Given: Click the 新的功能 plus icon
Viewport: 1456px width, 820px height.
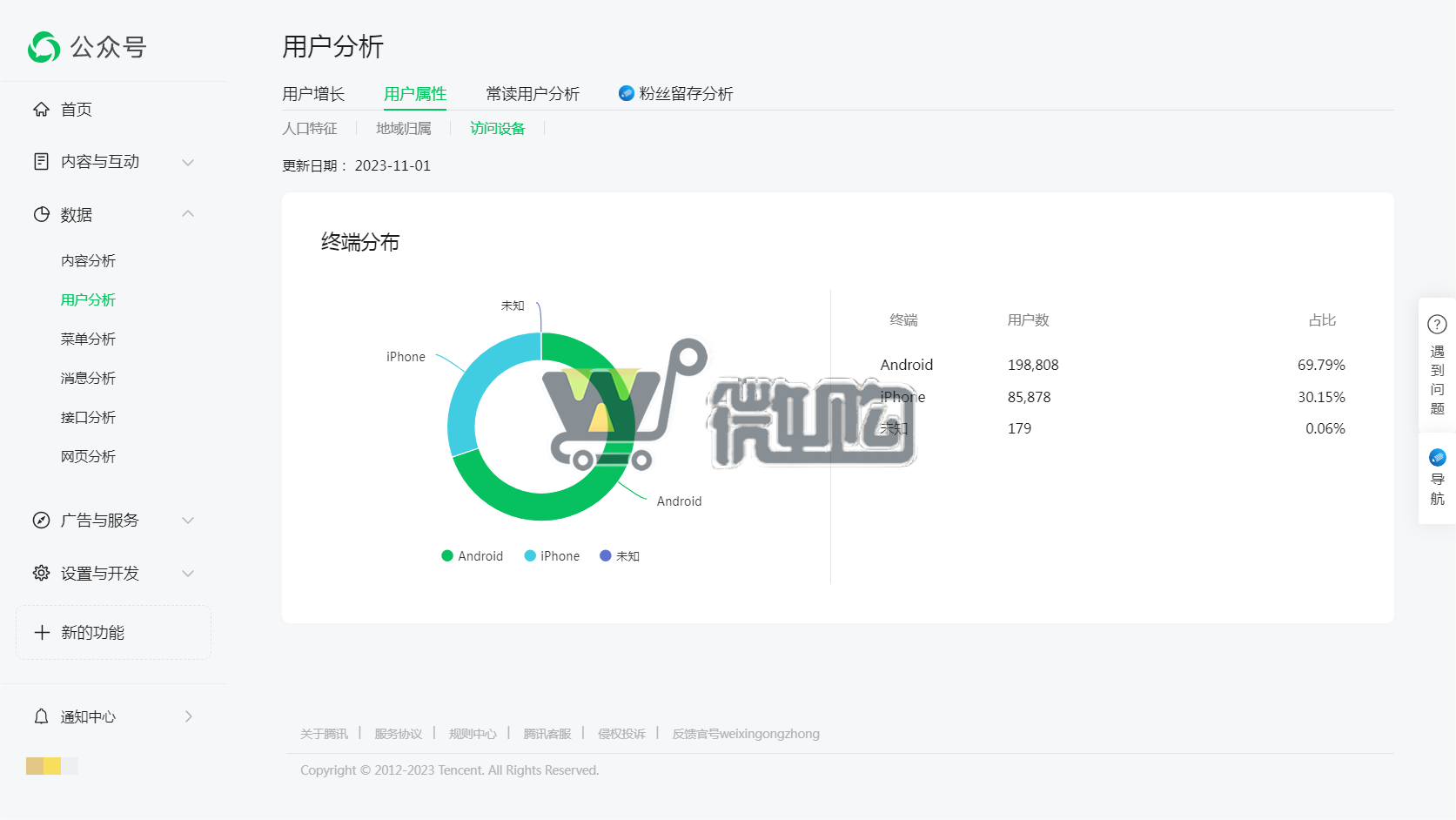Looking at the screenshot, I should [x=42, y=633].
